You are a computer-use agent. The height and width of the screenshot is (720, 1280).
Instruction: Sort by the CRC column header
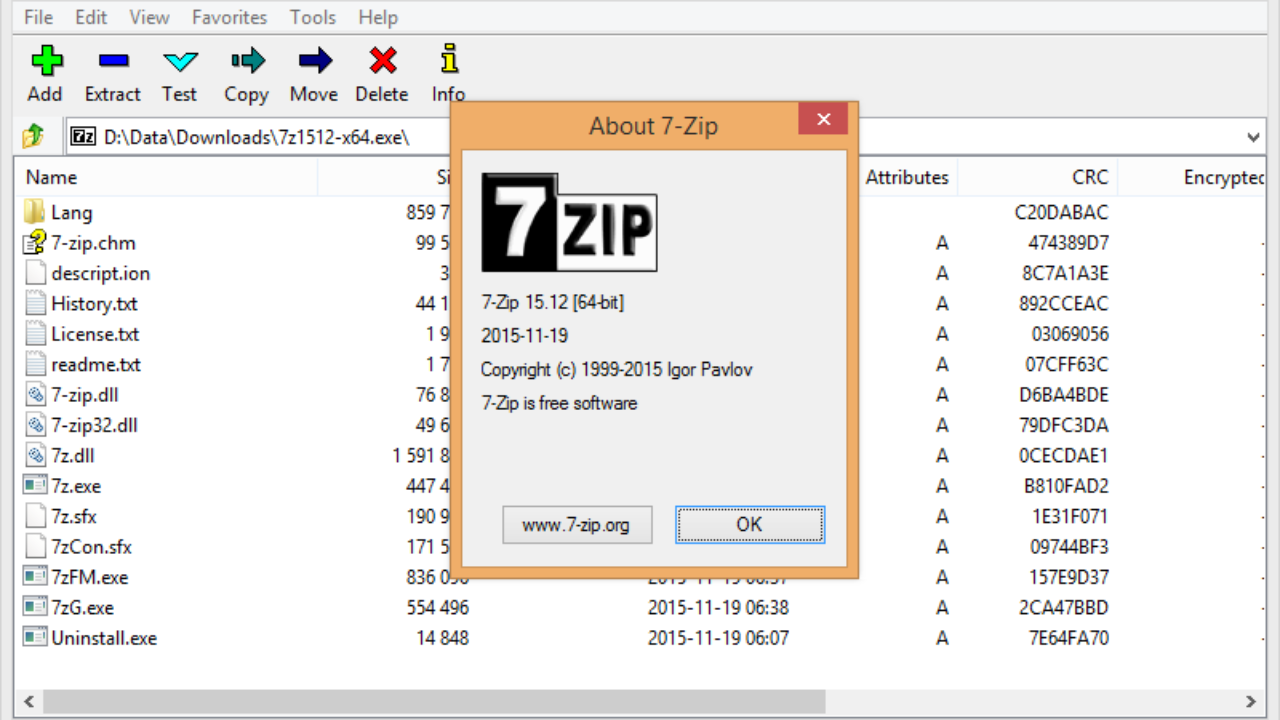point(1038,177)
